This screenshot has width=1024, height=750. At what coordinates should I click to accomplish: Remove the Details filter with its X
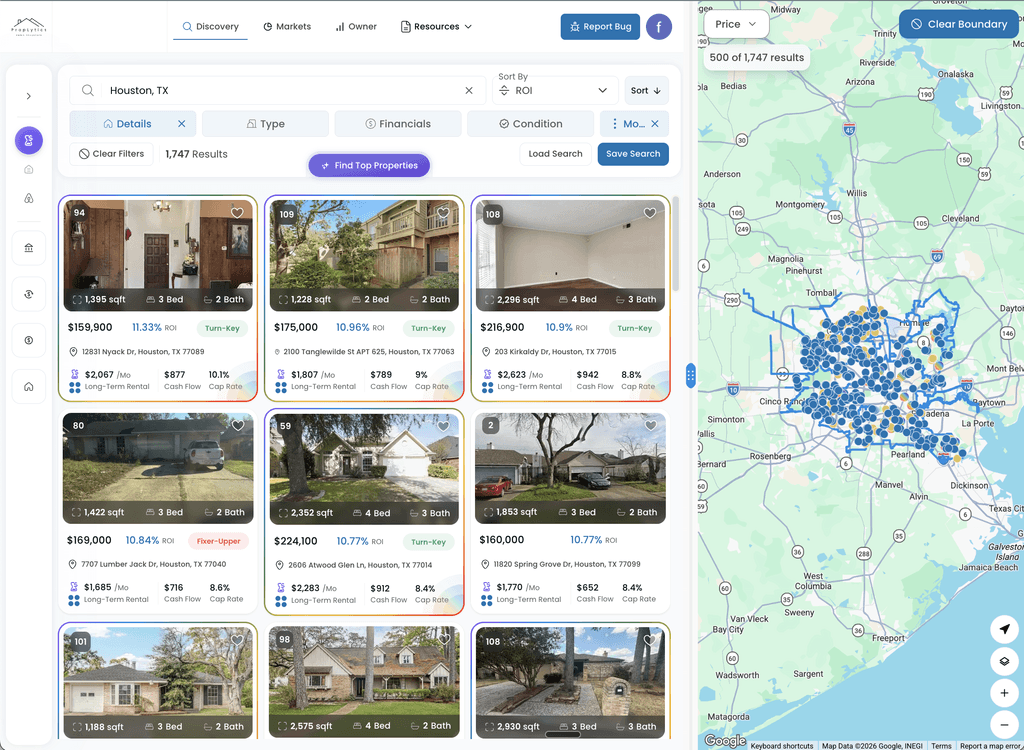[182, 123]
